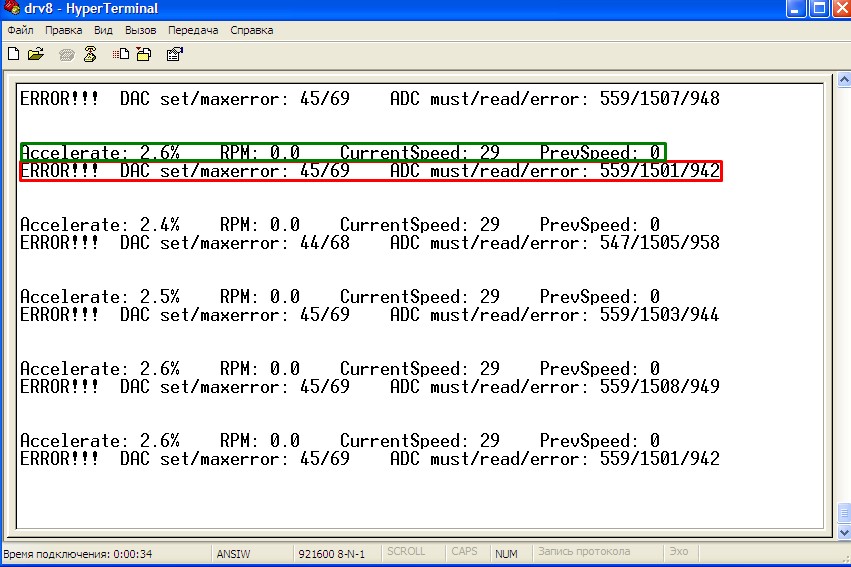Click the connection time status 0:00:34
This screenshot has width=851, height=567.
78,554
